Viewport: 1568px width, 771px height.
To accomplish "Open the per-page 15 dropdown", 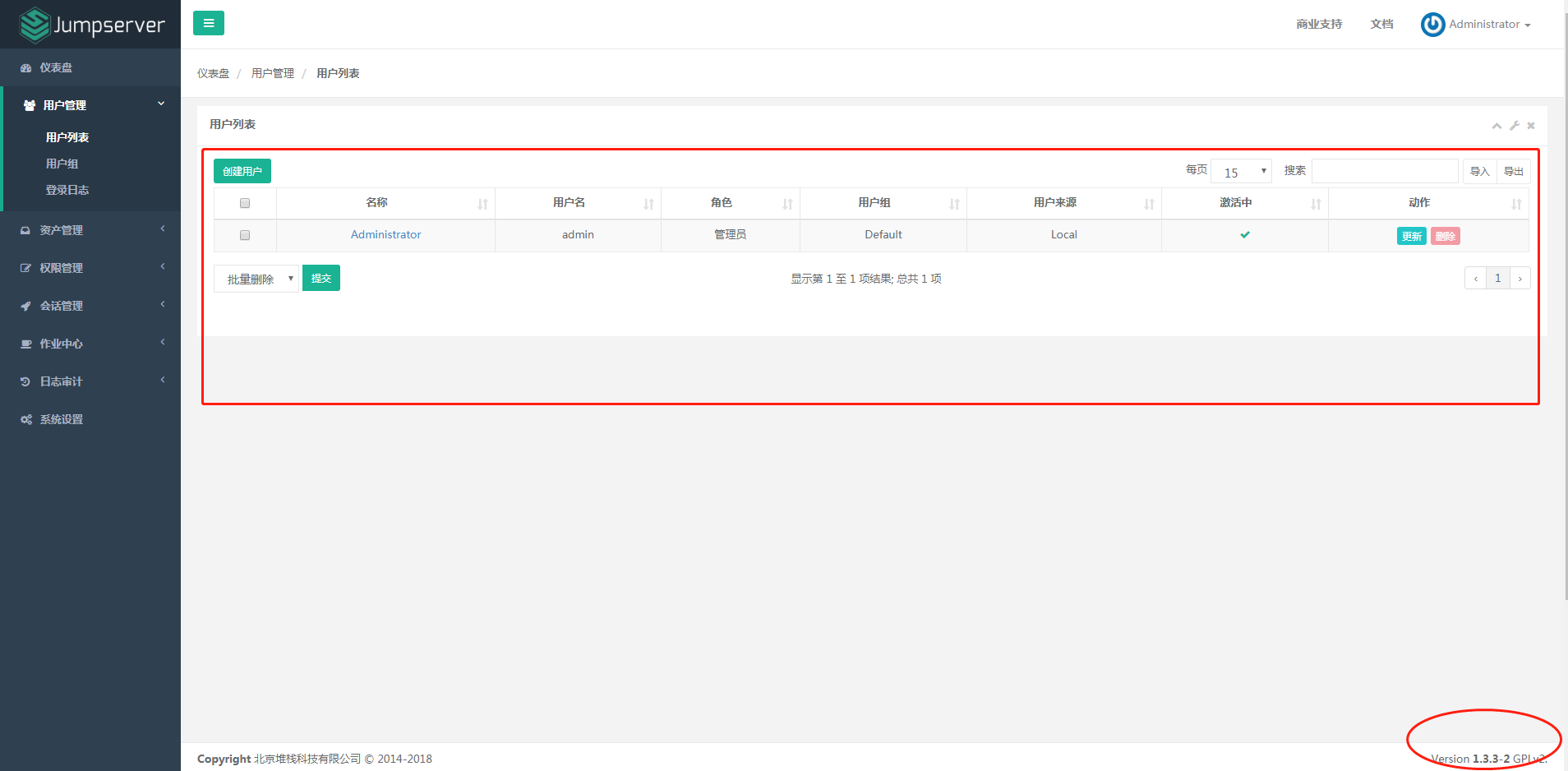I will tap(1242, 171).
